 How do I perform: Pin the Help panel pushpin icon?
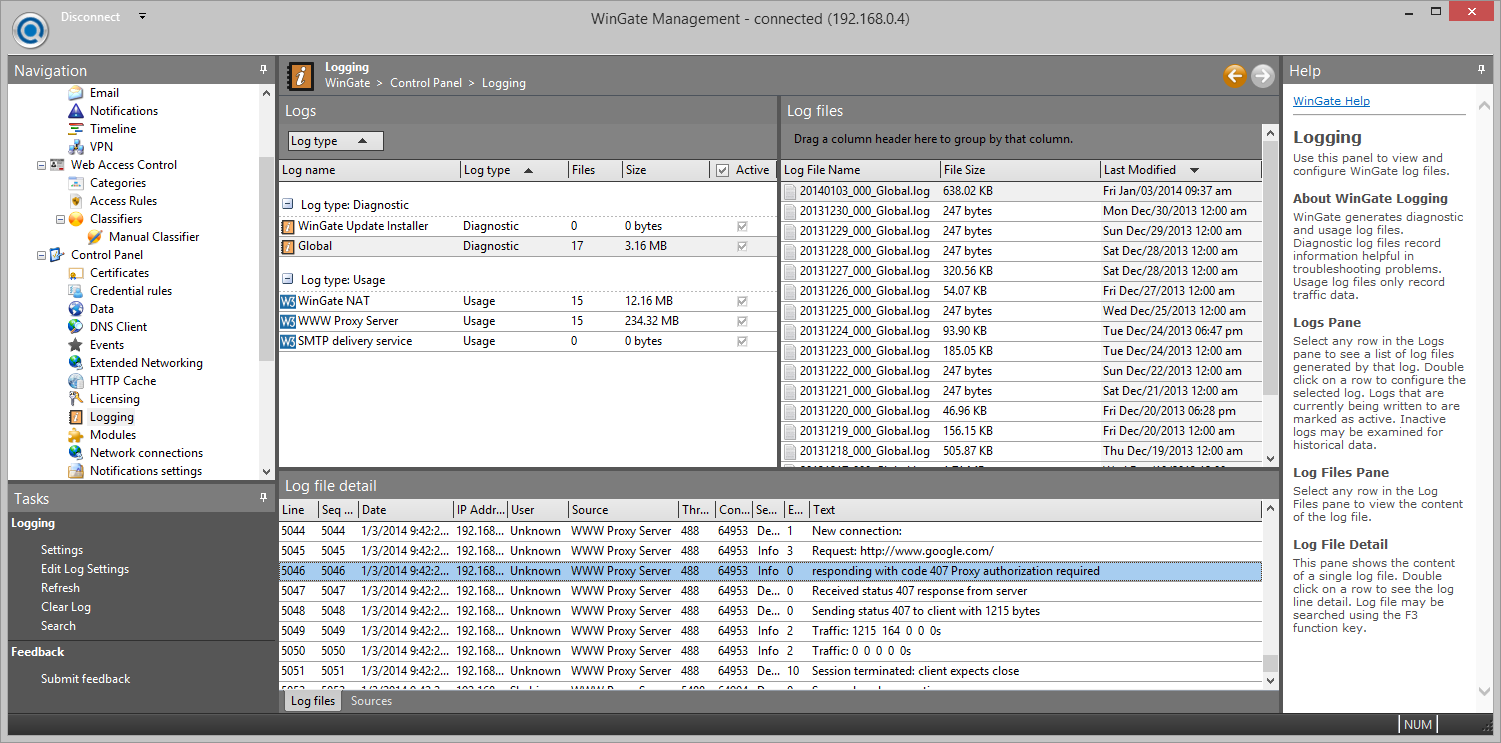pos(1482,70)
